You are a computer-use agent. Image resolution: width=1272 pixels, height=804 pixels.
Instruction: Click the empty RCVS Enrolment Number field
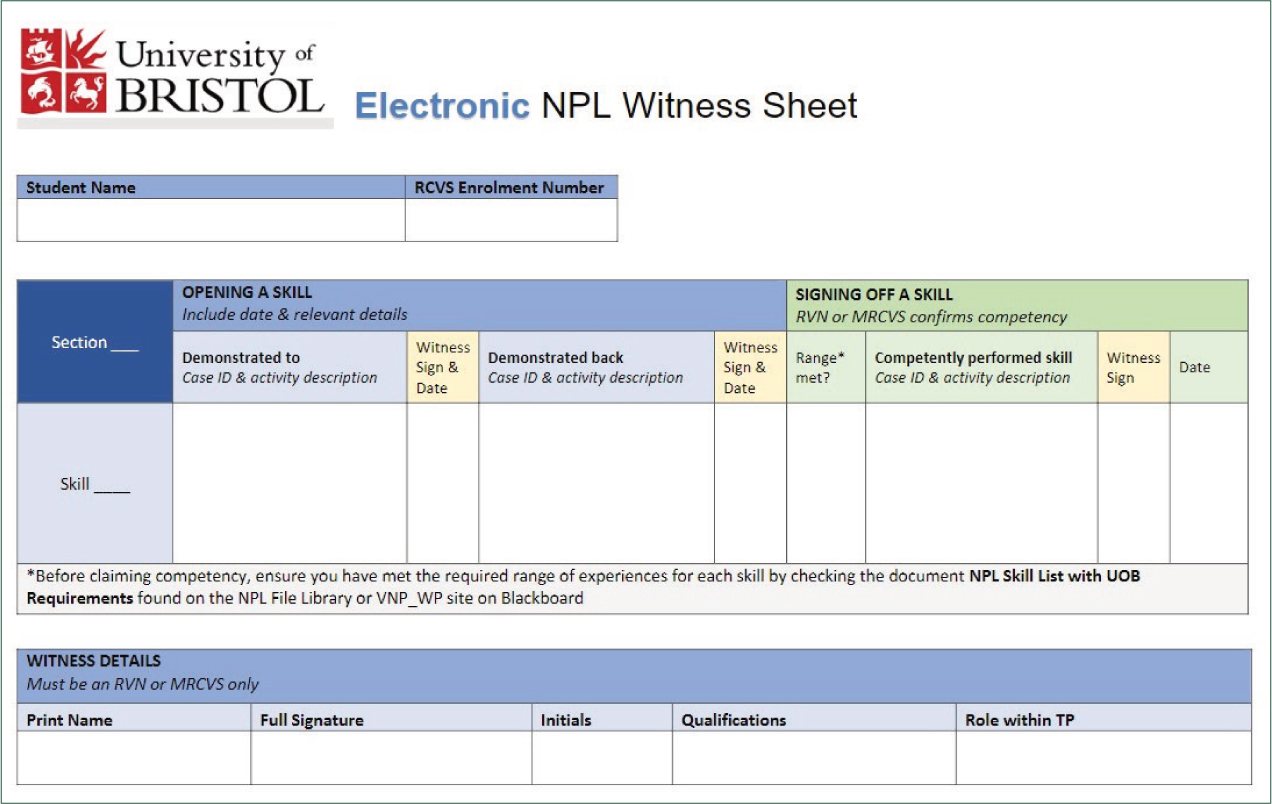[x=511, y=220]
